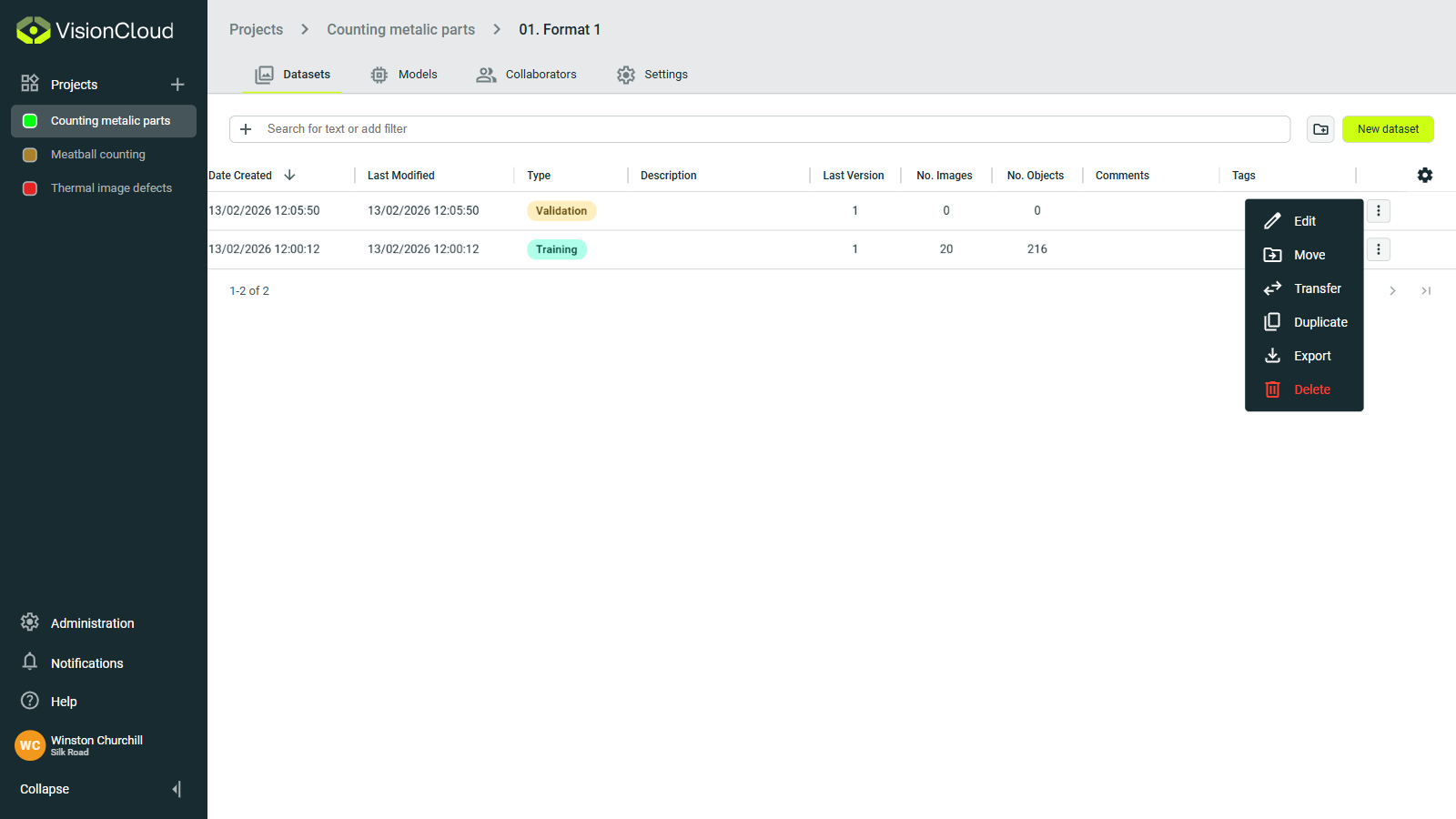This screenshot has height=819, width=1456.
Task: Collapse the sidebar using the collapse control
Action: (176, 789)
